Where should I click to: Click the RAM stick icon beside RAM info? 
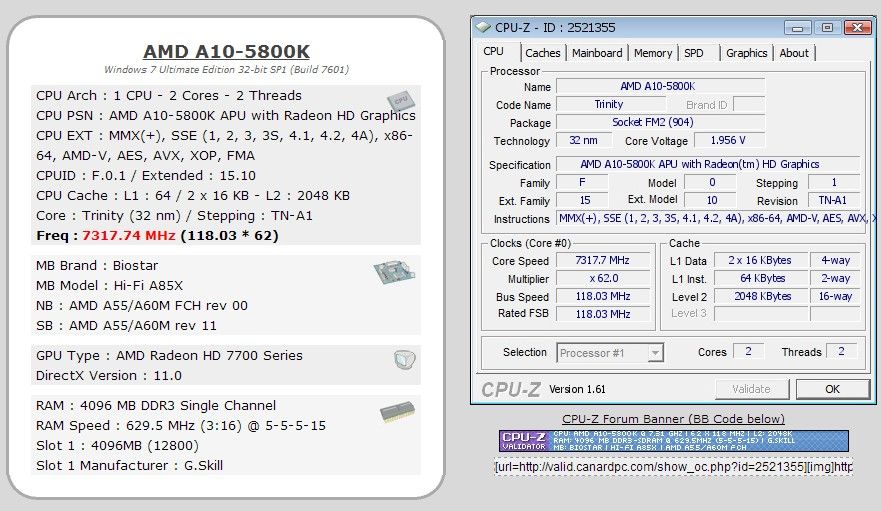(x=397, y=412)
